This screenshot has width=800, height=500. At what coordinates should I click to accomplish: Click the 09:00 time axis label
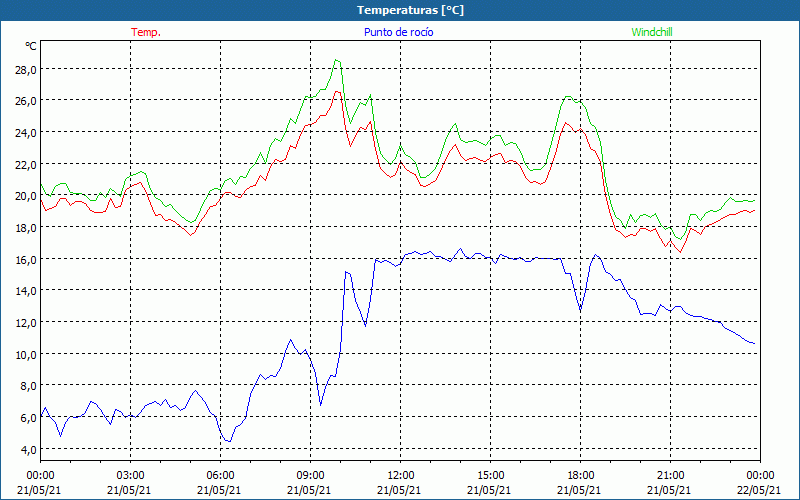pos(310,476)
